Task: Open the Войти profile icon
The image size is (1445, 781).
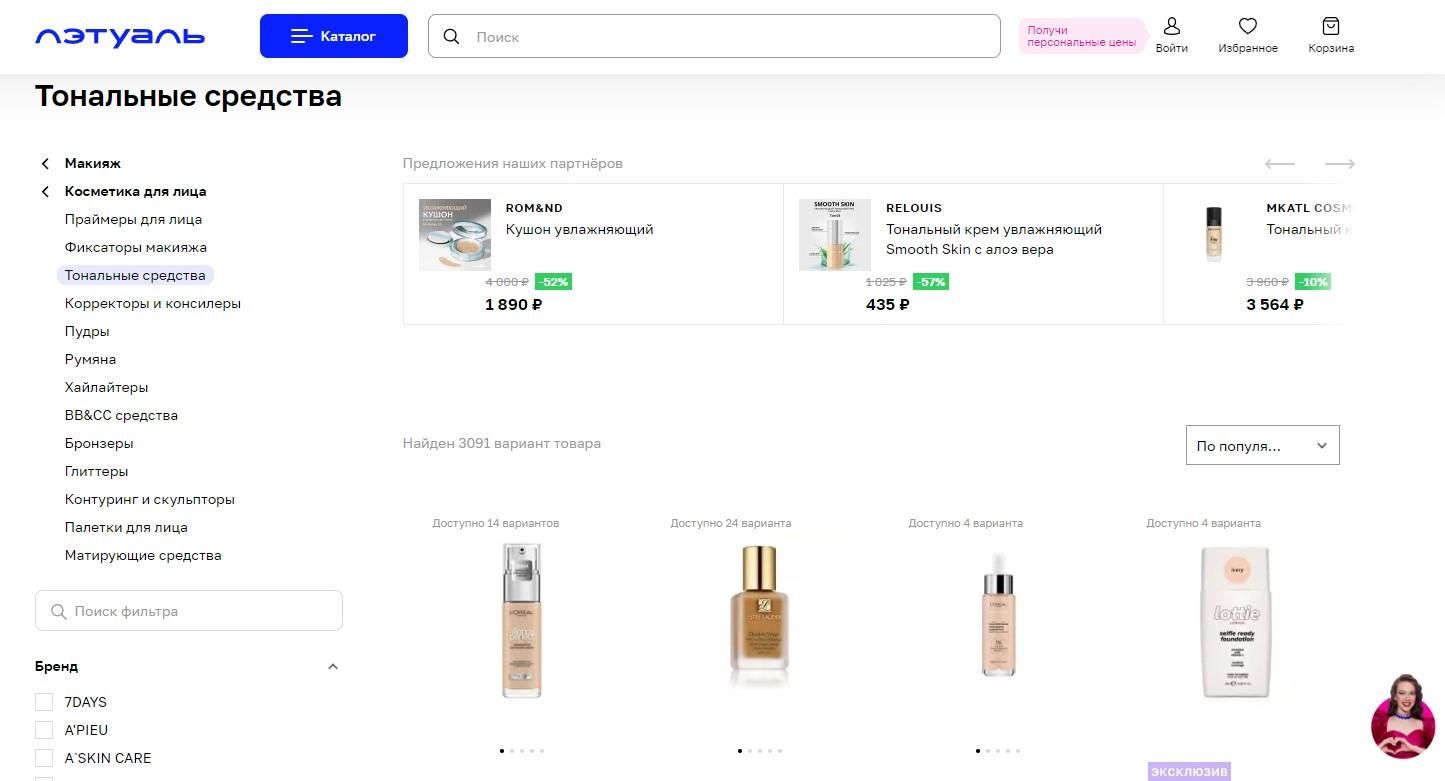Action: click(1172, 27)
